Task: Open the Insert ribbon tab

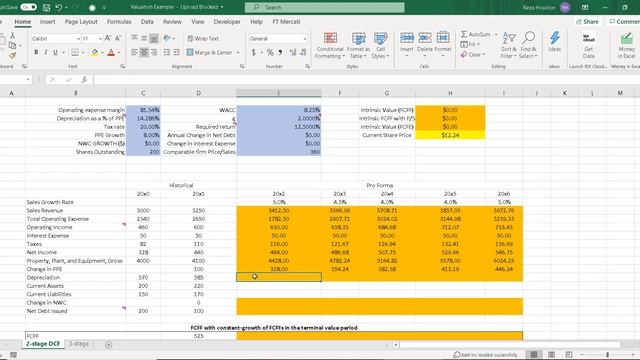Action: tap(48, 22)
